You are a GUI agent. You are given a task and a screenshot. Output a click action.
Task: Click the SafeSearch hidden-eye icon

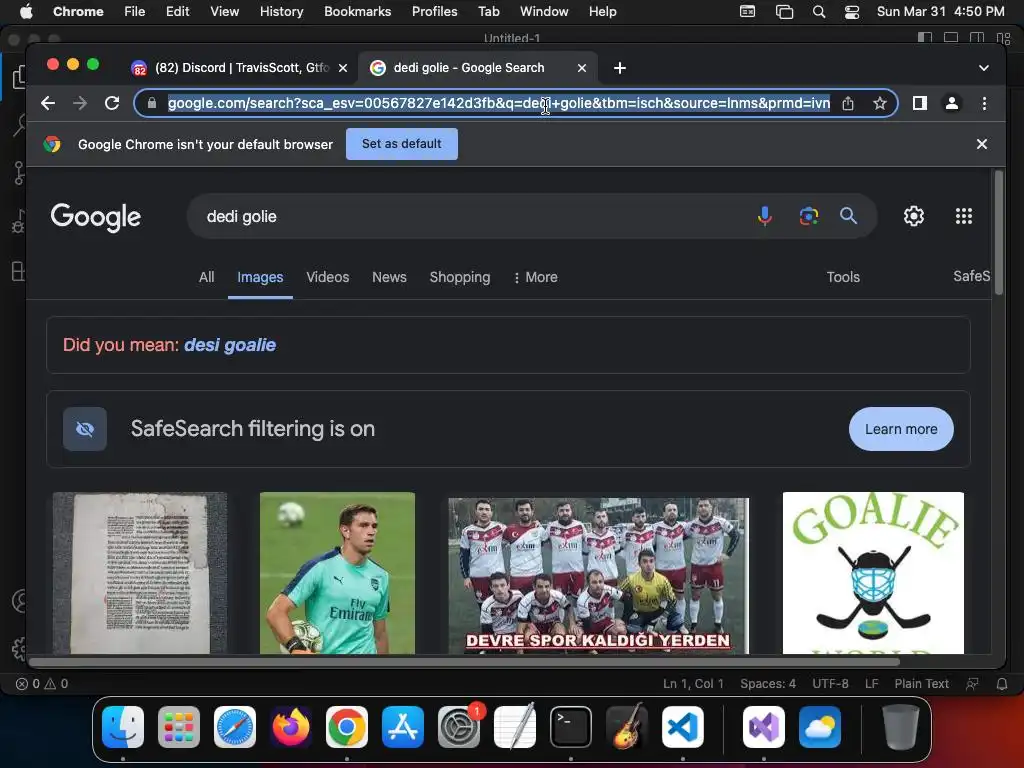tap(85, 429)
